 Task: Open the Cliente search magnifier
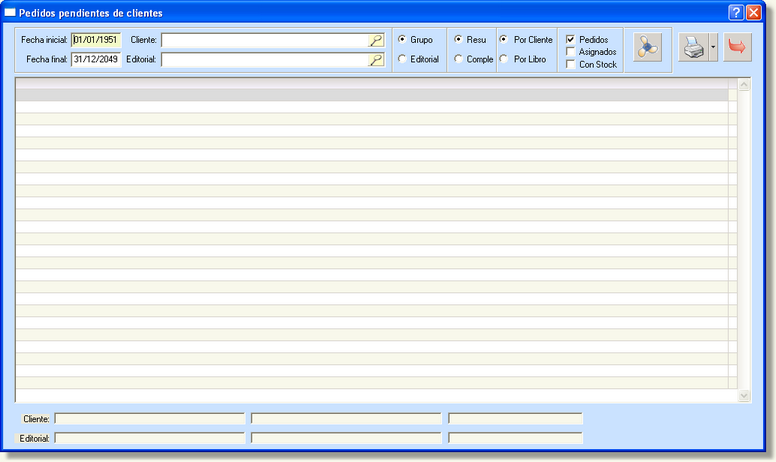[x=376, y=41]
